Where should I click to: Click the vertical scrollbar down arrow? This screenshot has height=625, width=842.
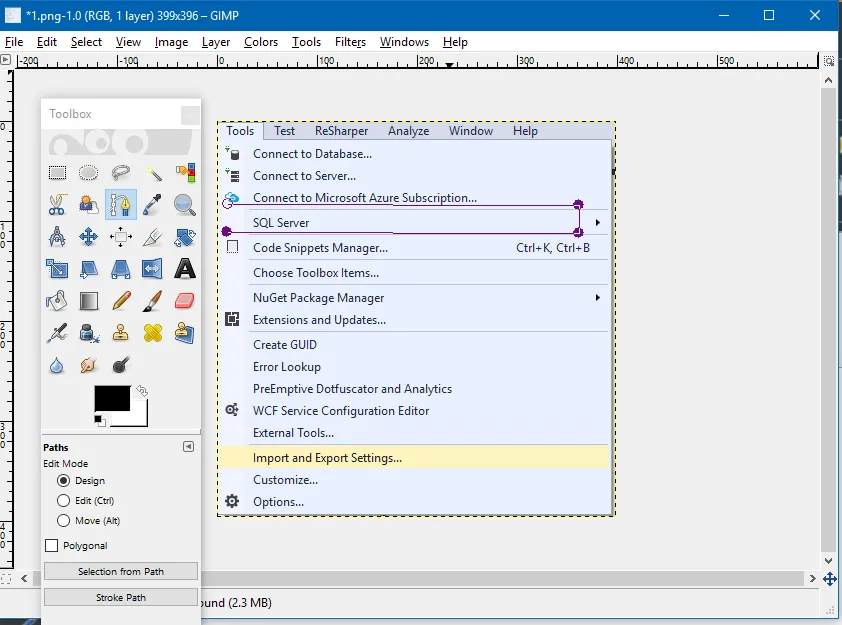(x=829, y=561)
